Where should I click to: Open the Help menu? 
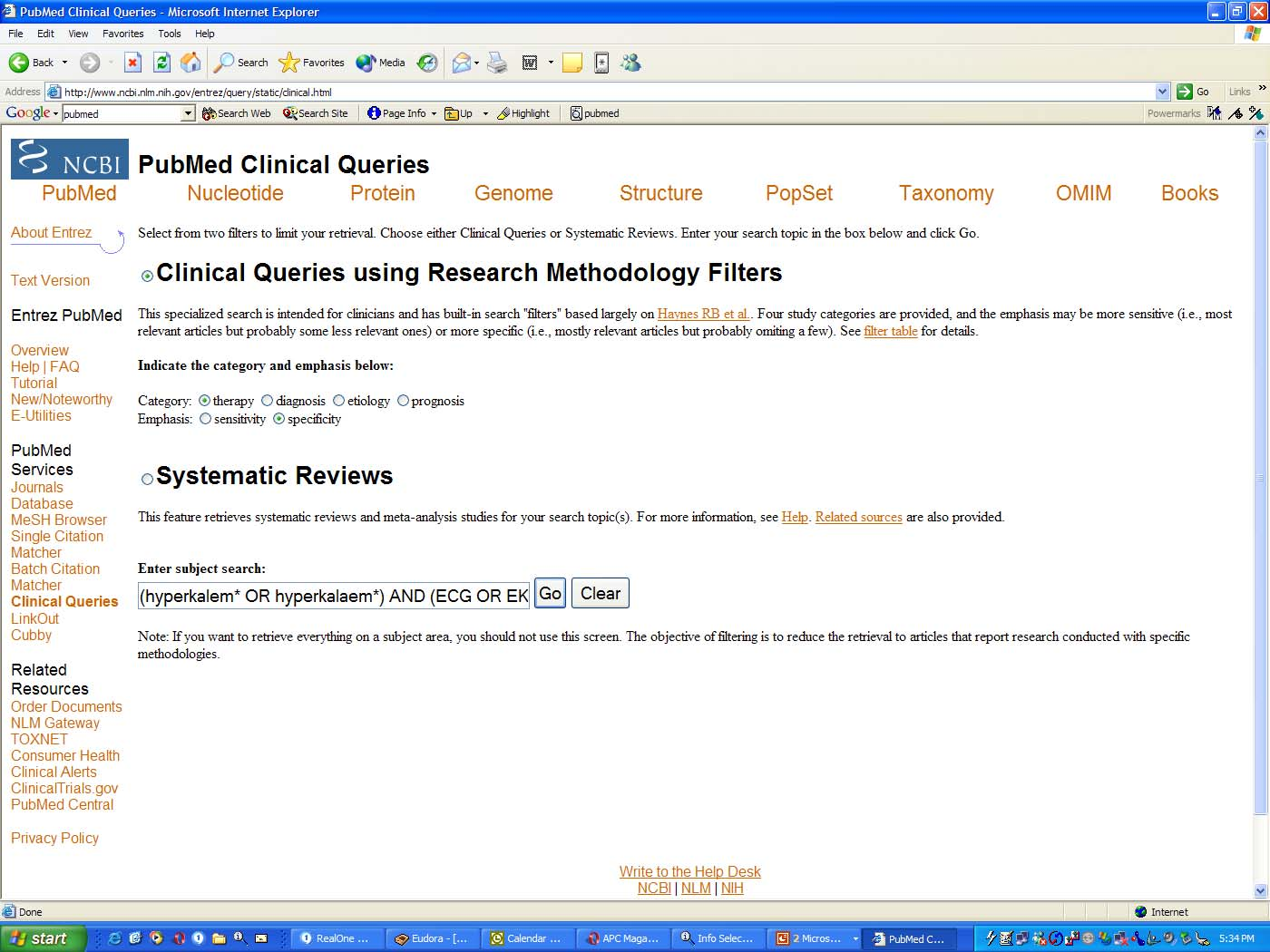204,34
